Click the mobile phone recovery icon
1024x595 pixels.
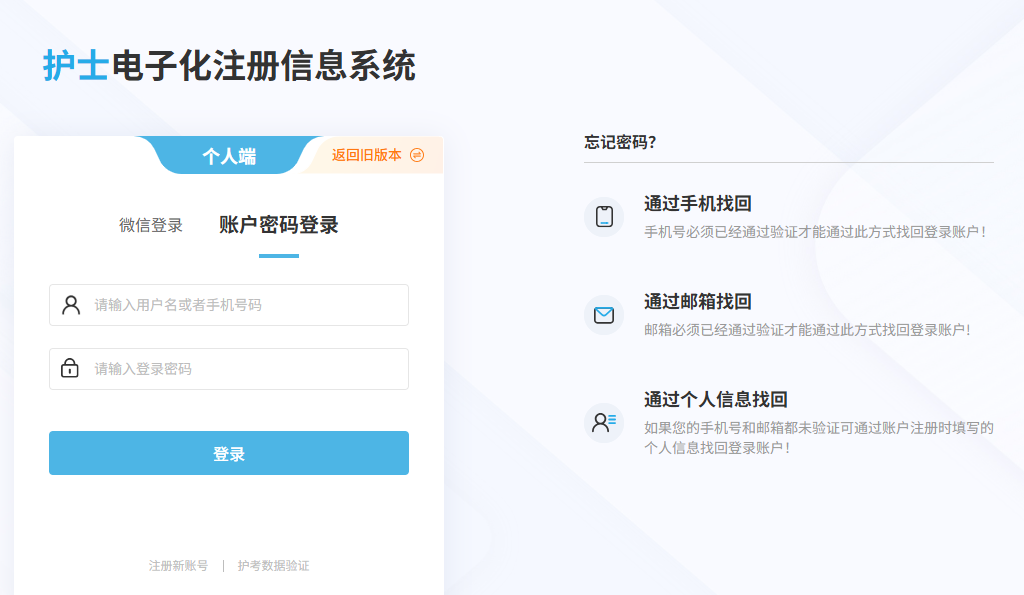pyautogui.click(x=604, y=217)
